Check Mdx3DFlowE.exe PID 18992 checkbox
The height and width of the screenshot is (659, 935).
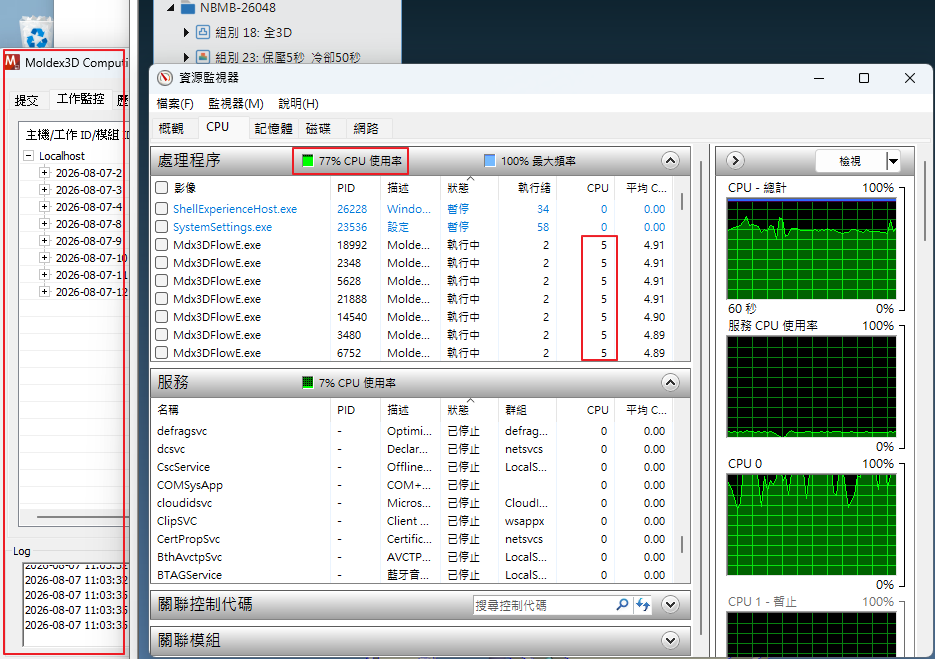pos(161,245)
